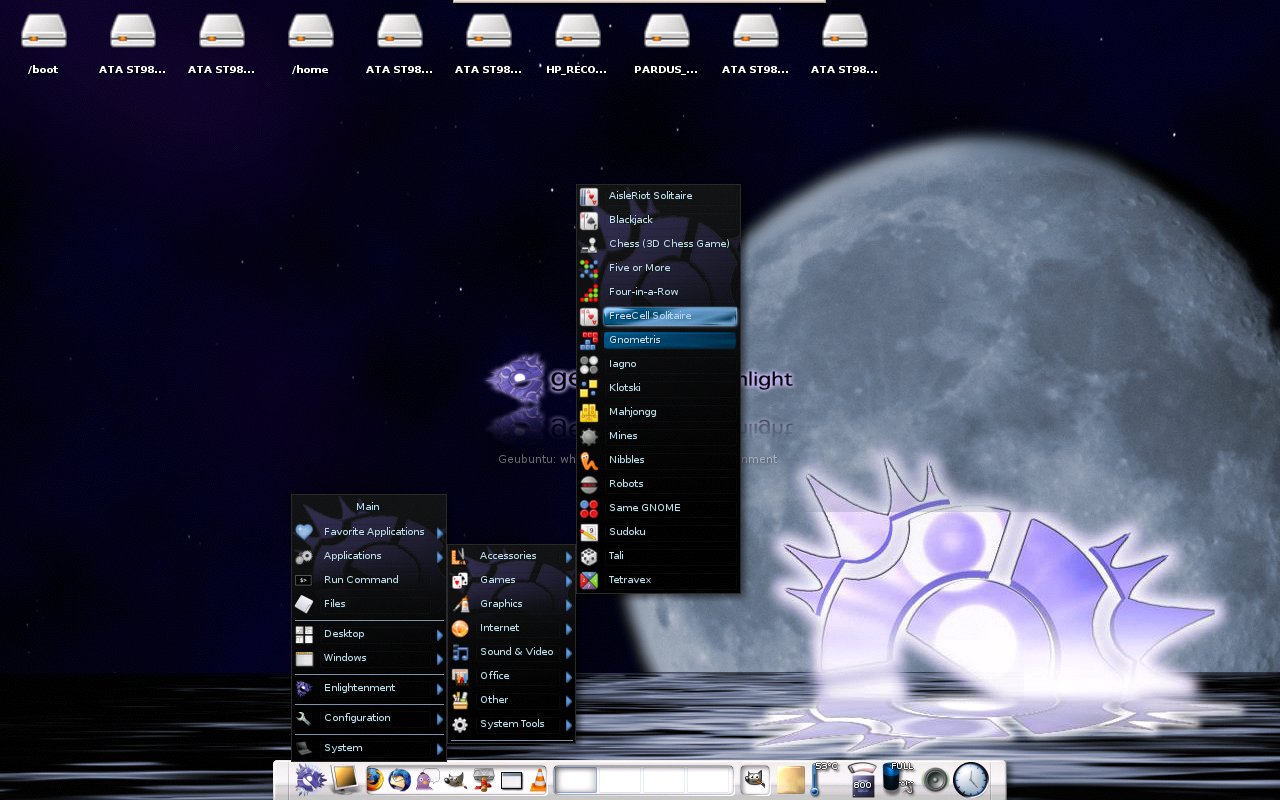Expand the Desktop submenu arrow
Image resolution: width=1280 pixels, height=800 pixels.
(439, 635)
